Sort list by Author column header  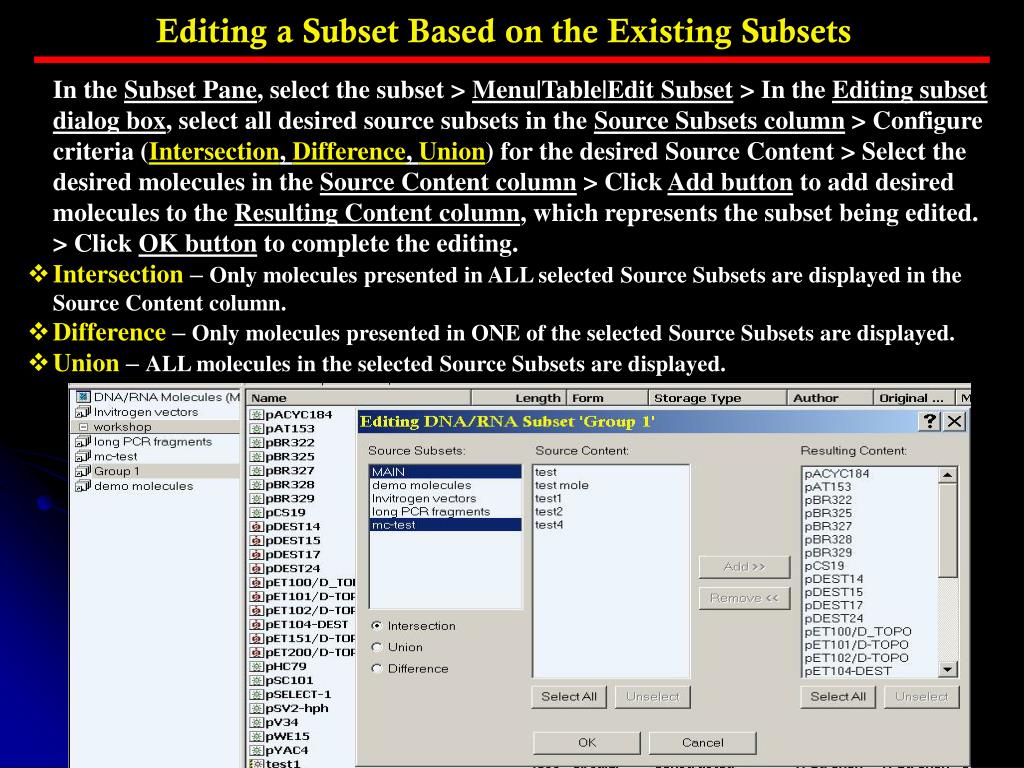[x=815, y=398]
